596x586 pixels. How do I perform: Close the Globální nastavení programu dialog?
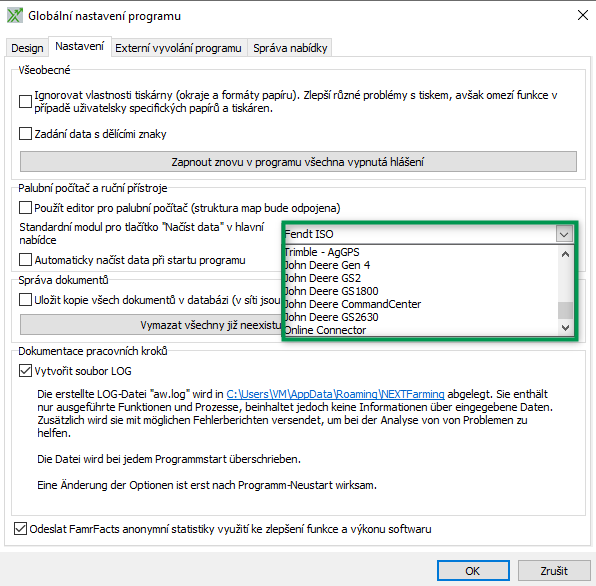pos(582,16)
